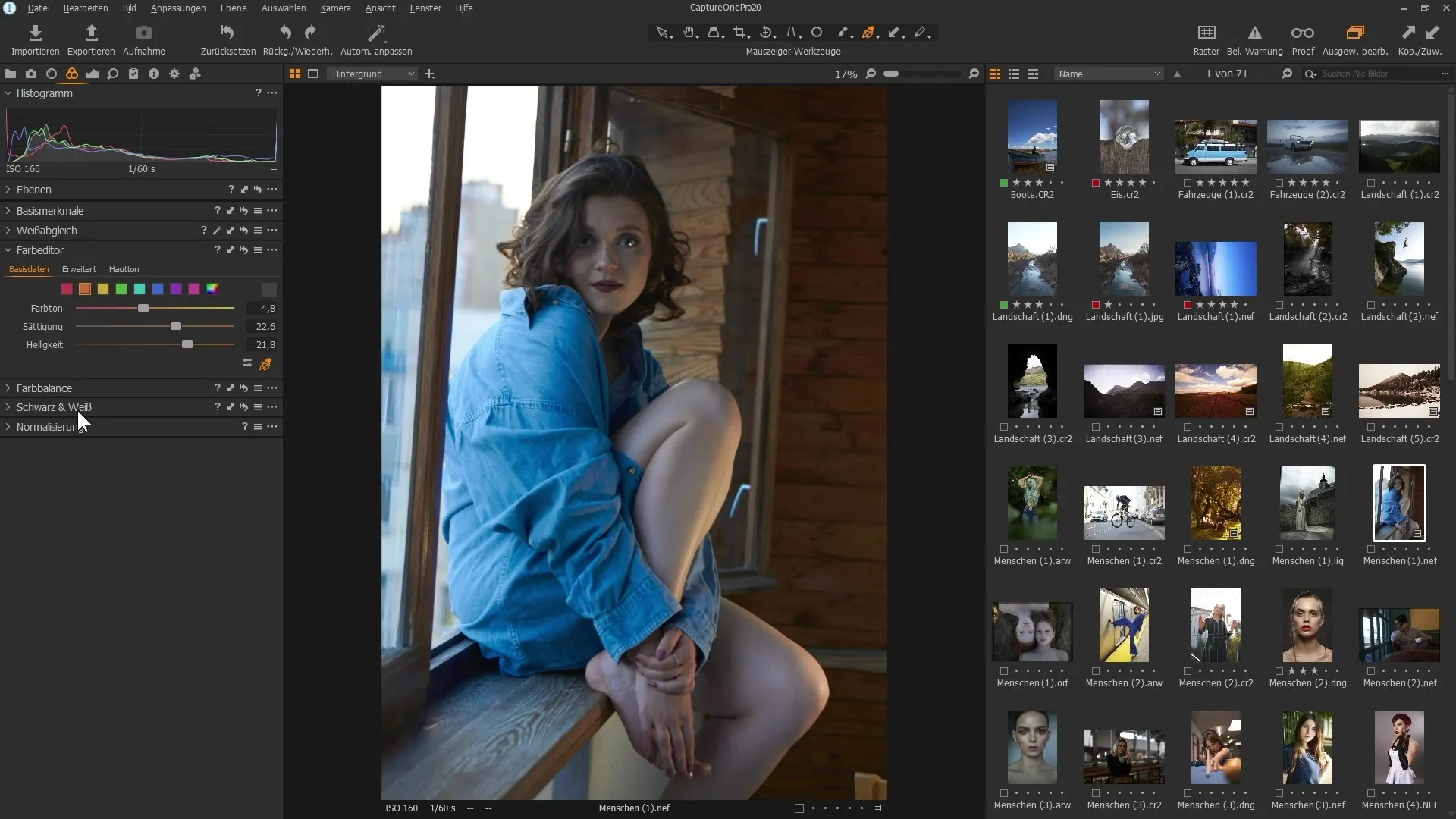Open the Capture camera tool tab
The image size is (1456, 819).
coord(31,74)
